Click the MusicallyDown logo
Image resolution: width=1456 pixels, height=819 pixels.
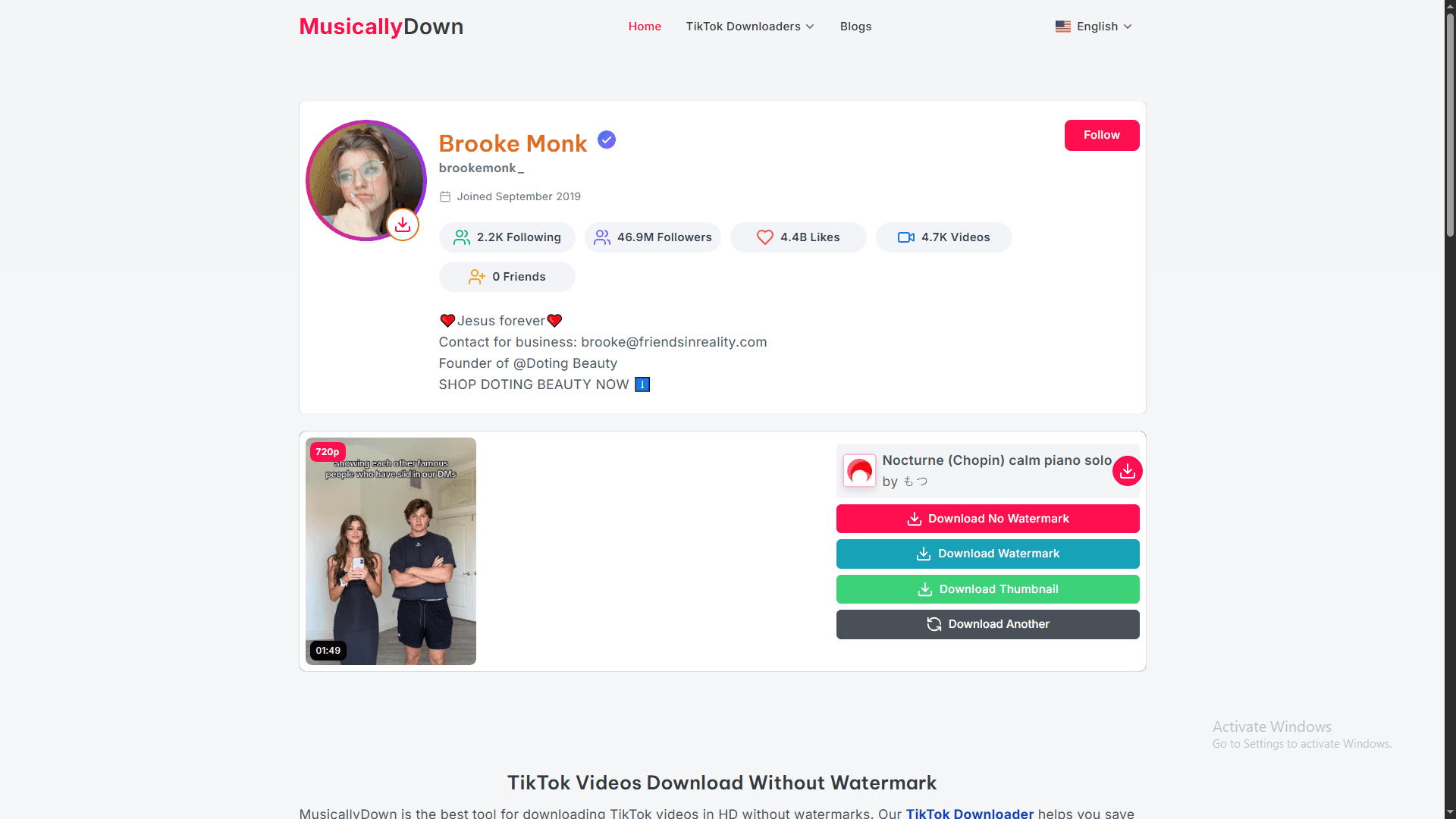point(381,27)
